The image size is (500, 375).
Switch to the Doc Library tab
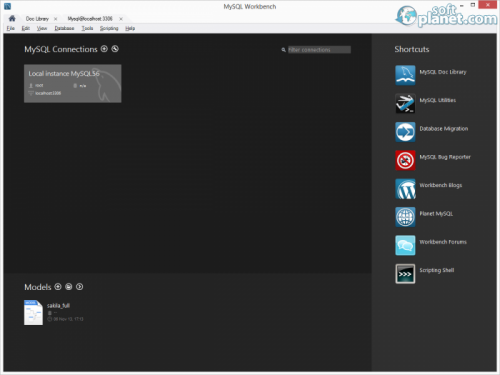[x=37, y=19]
